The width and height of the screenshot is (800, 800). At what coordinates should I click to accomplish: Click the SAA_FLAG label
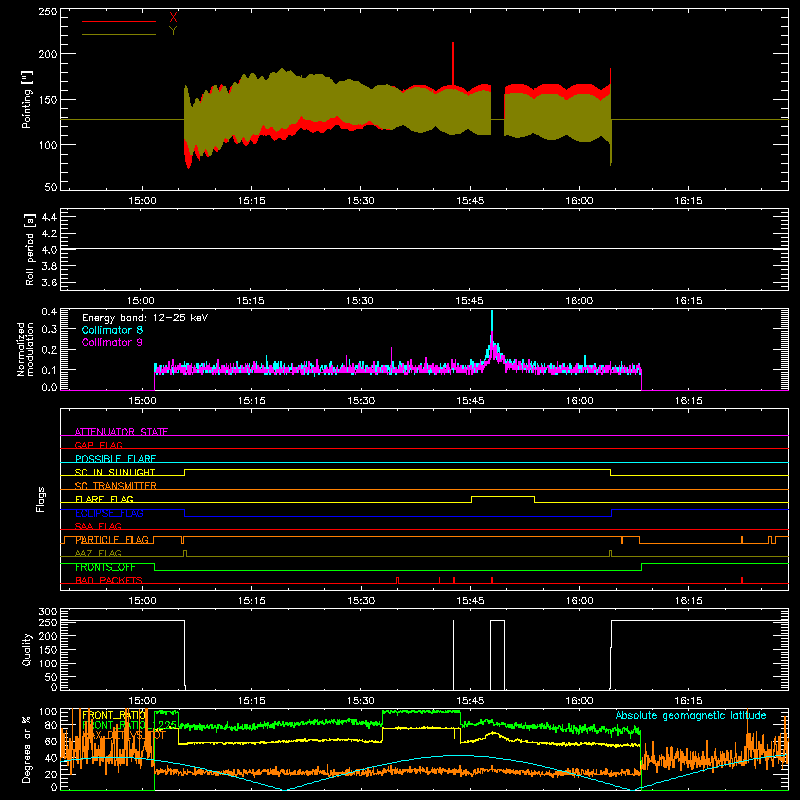[x=98, y=526]
